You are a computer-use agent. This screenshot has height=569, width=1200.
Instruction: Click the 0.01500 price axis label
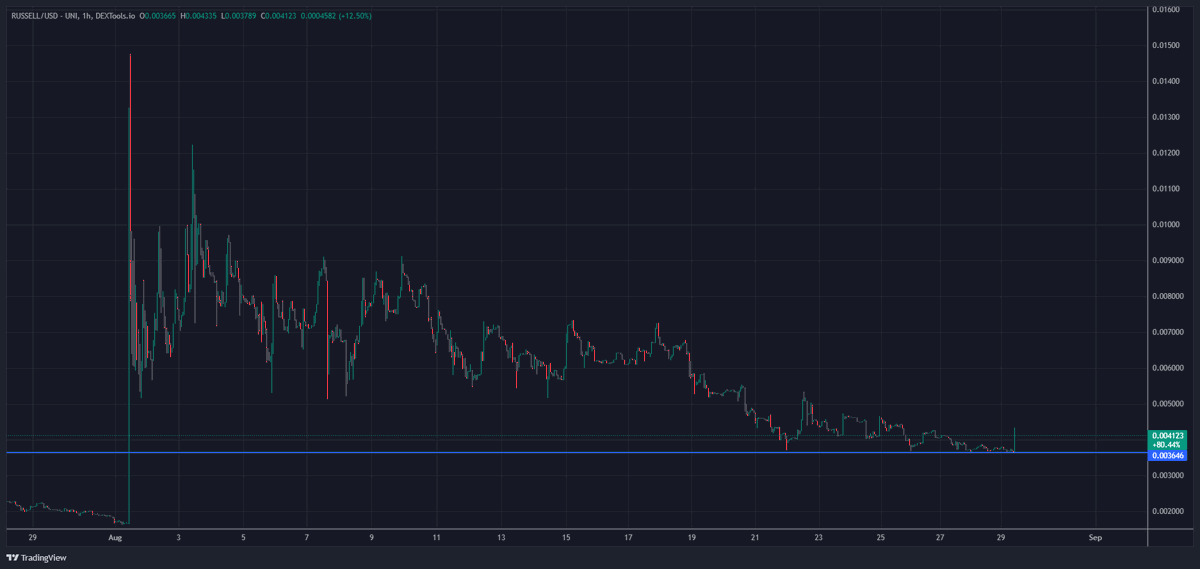click(1166, 45)
